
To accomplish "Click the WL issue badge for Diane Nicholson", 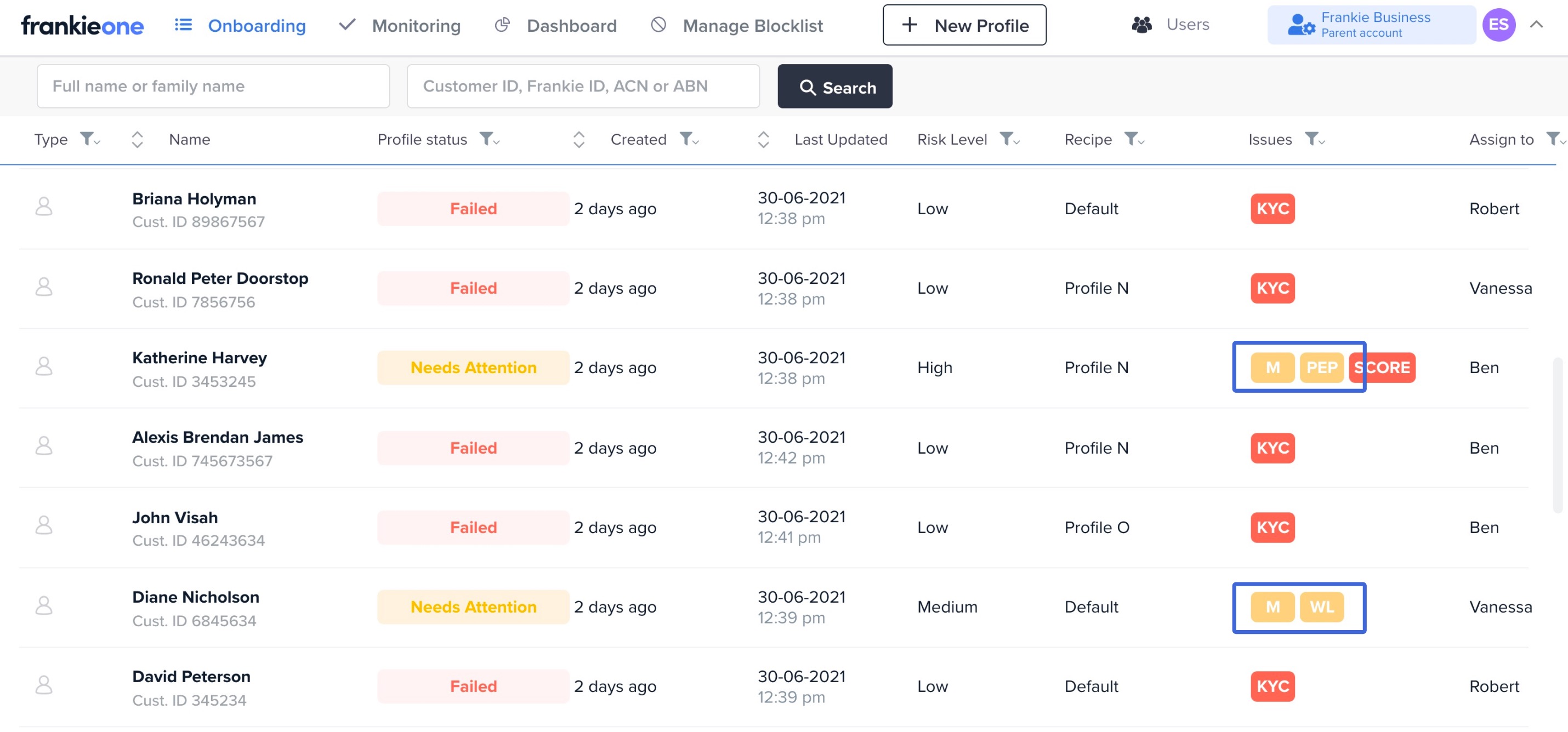I will (x=1321, y=607).
